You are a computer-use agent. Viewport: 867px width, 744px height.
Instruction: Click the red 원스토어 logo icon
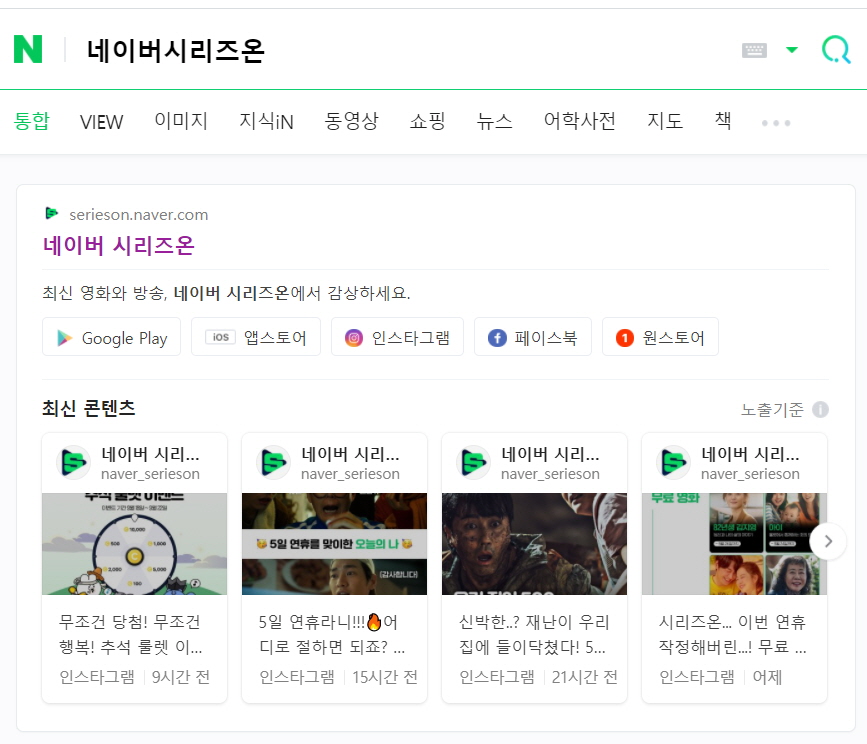(x=625, y=338)
